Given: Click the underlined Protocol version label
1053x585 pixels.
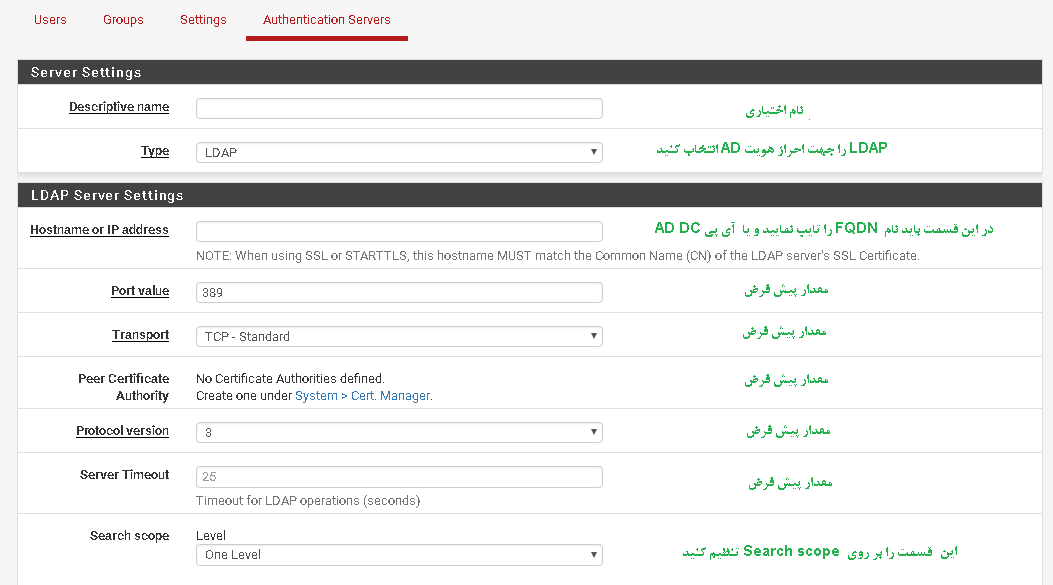Looking at the screenshot, I should coord(122,431).
